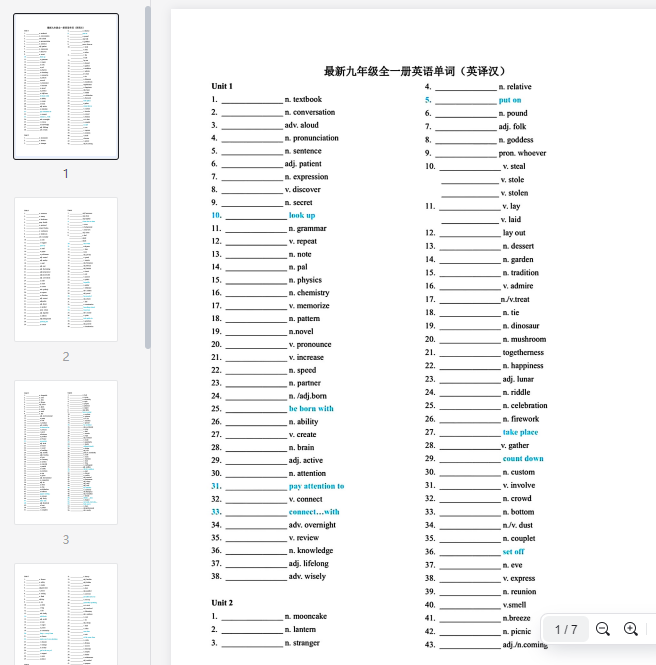Click the number 3 label under the thumbnail
This screenshot has height=665, width=656.
(66, 539)
